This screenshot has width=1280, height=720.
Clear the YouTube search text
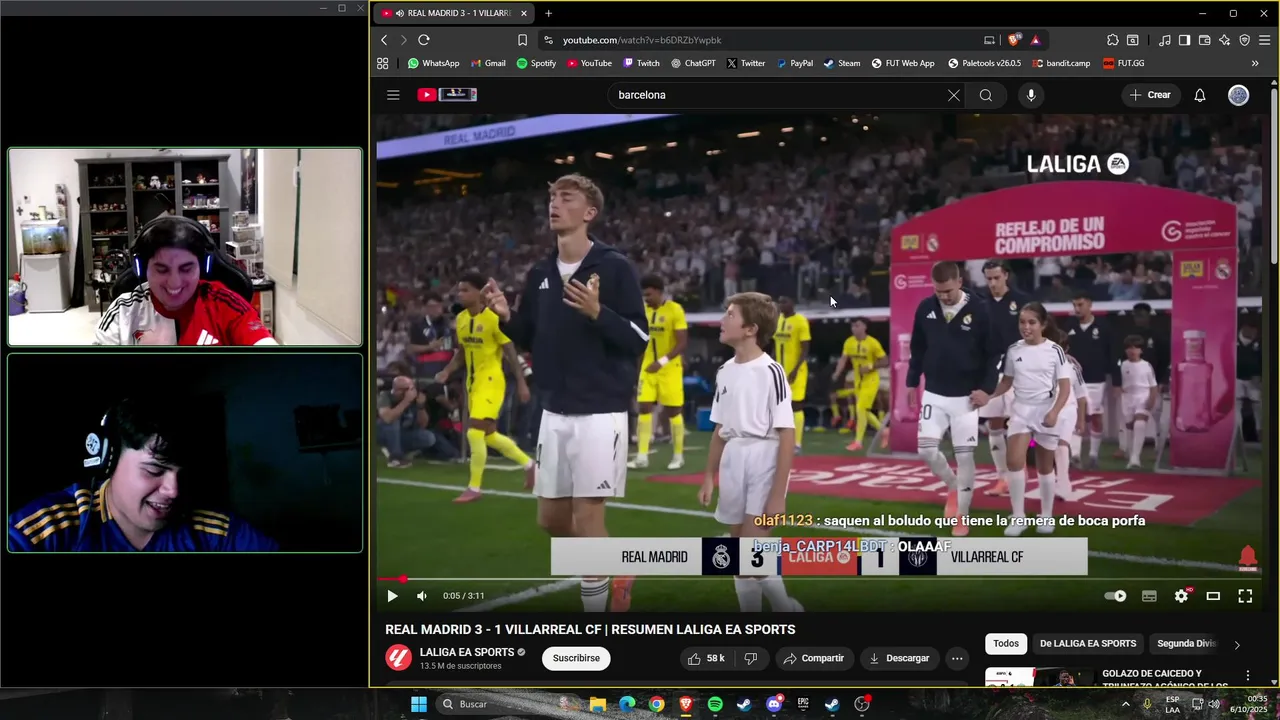click(x=954, y=95)
